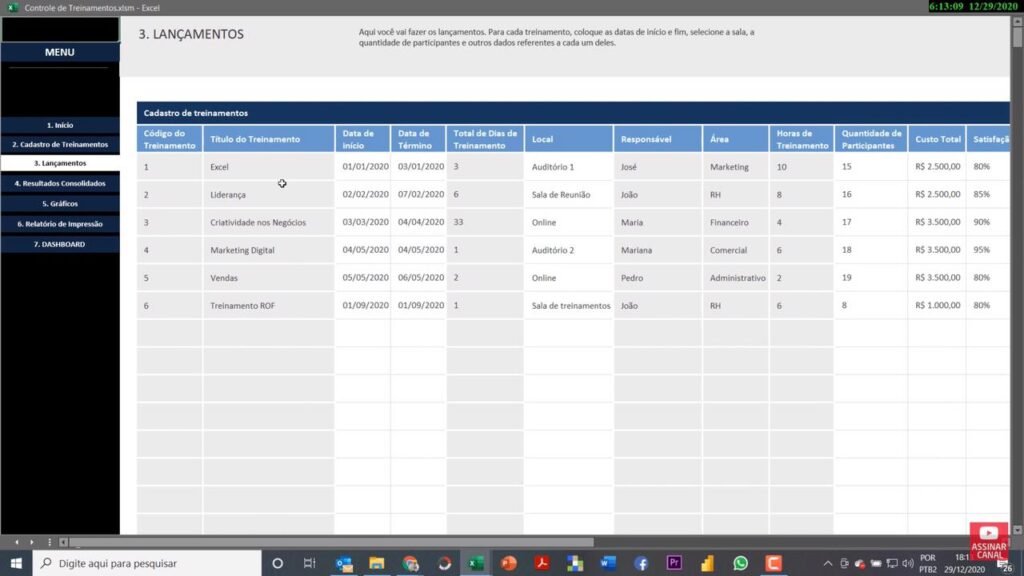Select the 'R$ 1.000,00' cost cell
Screen dimensions: 1024x576
coord(937,306)
